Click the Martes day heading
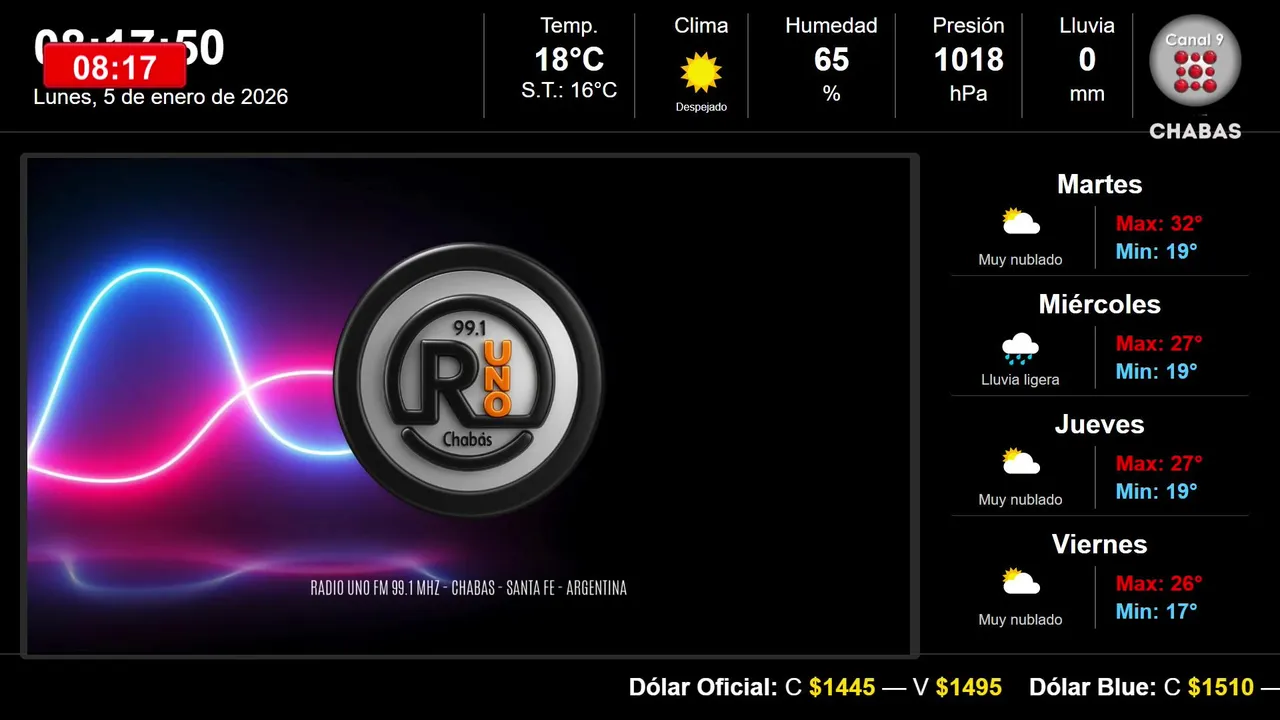This screenshot has width=1280, height=720. [x=1099, y=184]
